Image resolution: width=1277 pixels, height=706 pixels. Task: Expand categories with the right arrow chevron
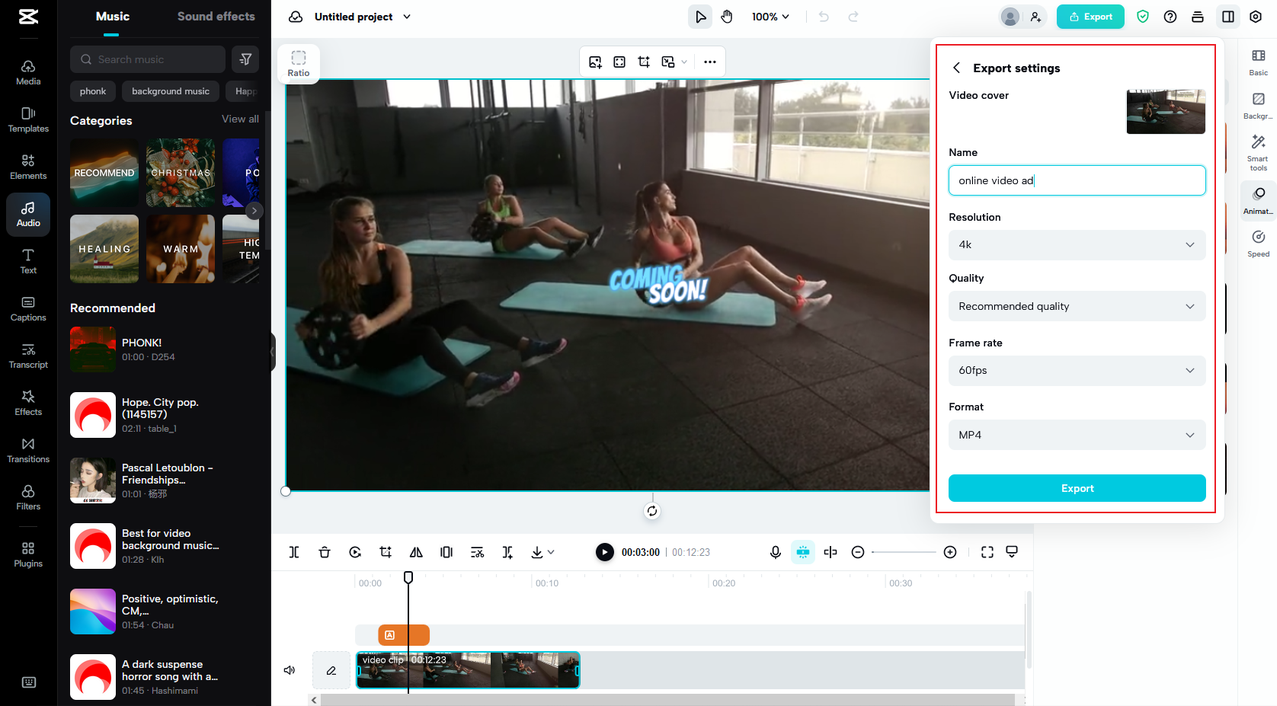coord(254,211)
